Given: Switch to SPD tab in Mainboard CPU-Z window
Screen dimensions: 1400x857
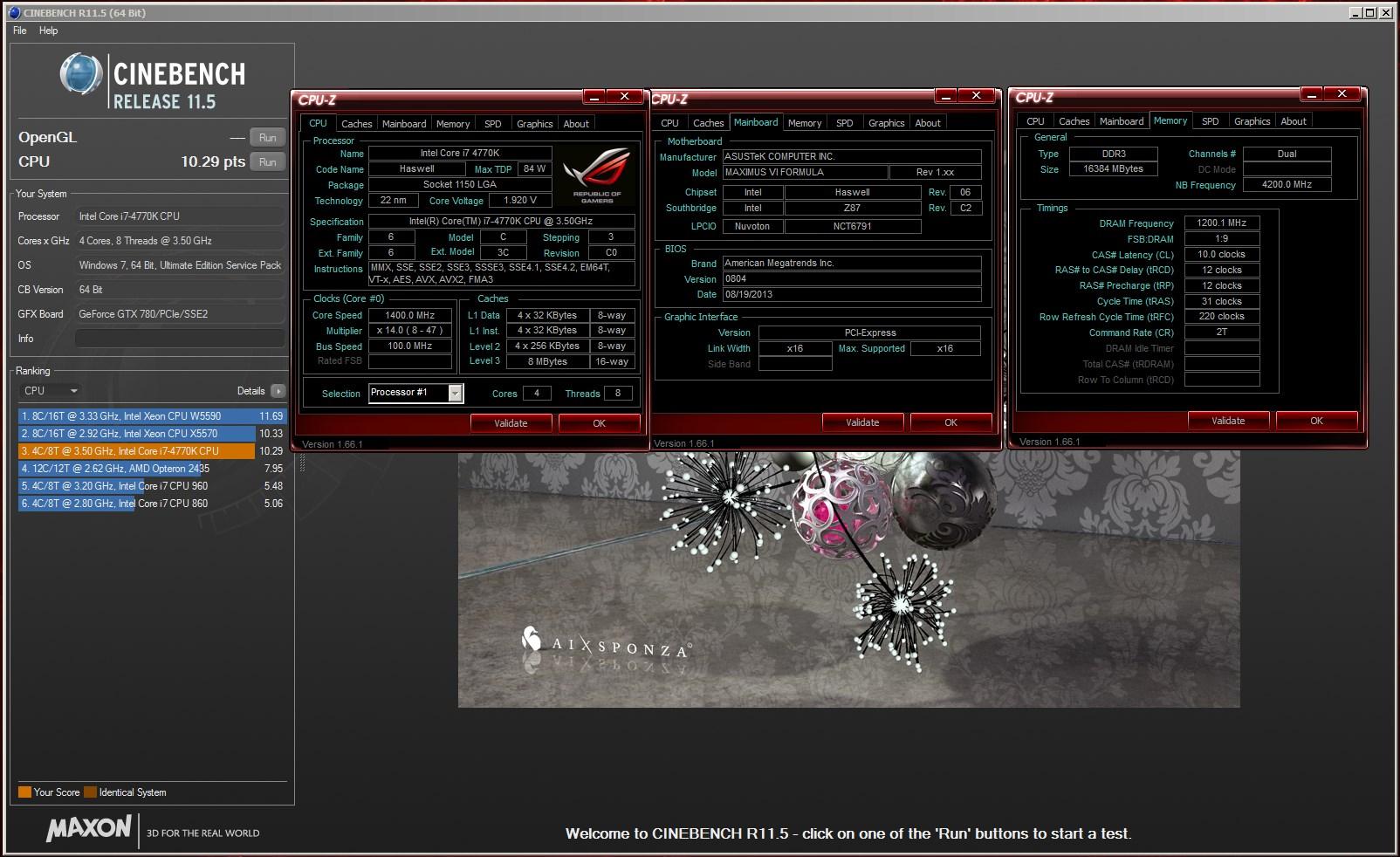Looking at the screenshot, I should [x=844, y=123].
